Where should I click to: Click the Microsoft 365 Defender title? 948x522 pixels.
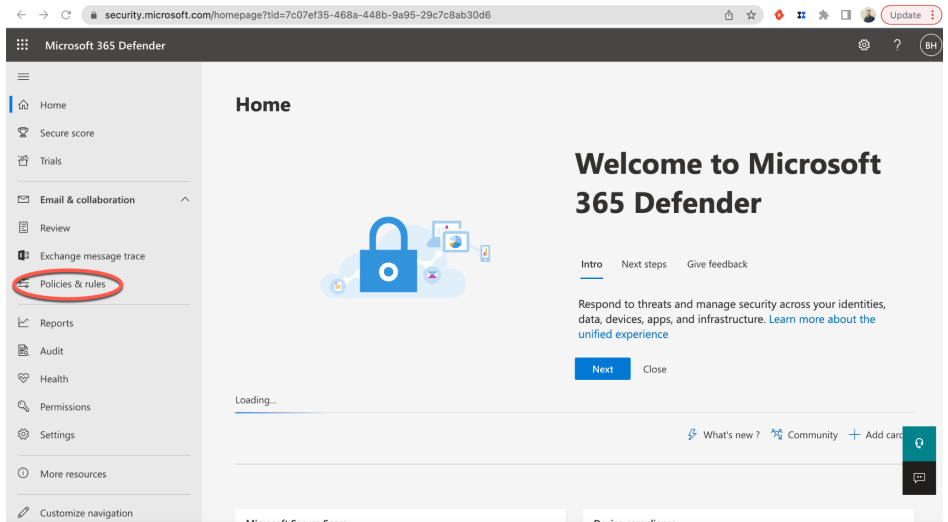pos(105,45)
